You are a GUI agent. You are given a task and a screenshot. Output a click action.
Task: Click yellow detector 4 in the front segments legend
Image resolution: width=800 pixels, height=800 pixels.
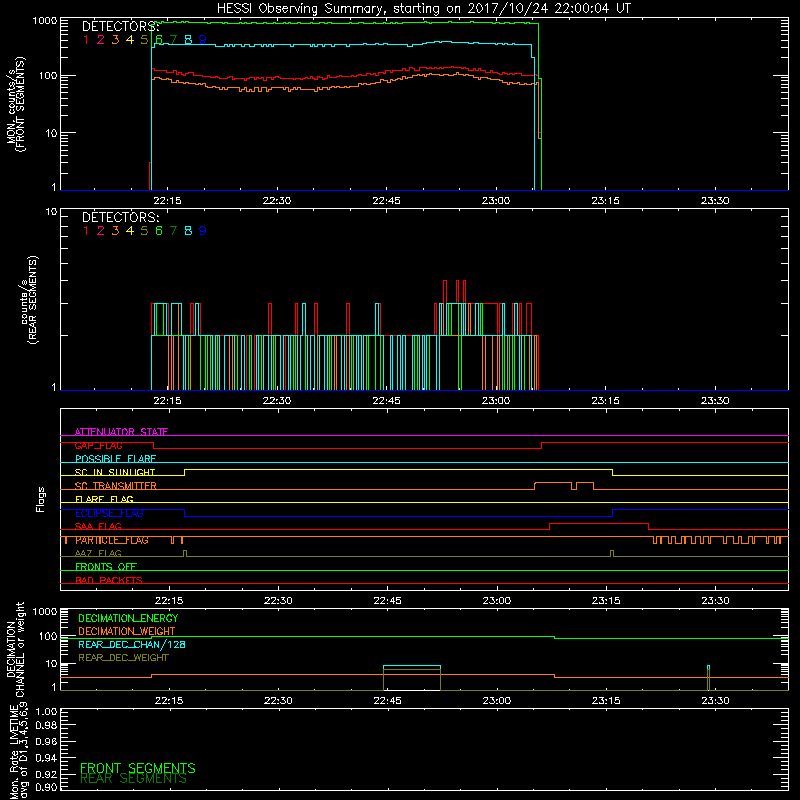coord(130,39)
